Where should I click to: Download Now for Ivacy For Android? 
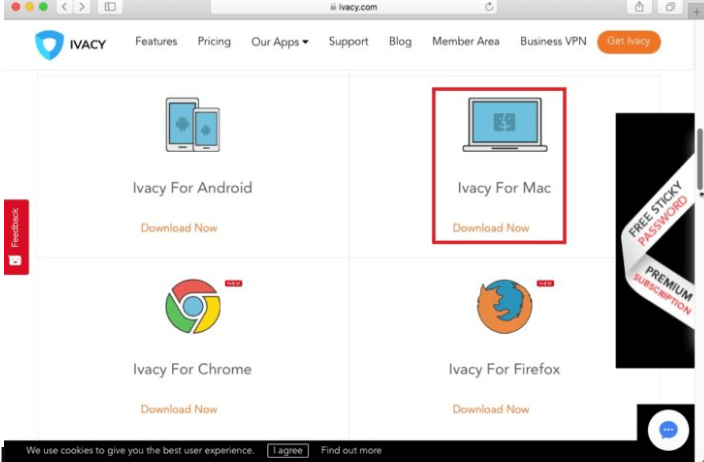tap(179, 228)
